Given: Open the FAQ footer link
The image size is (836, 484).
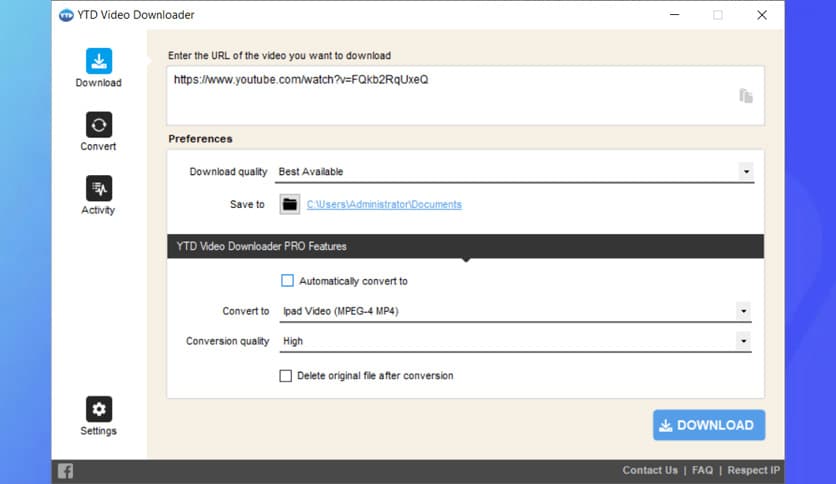Looking at the screenshot, I should pyautogui.click(x=702, y=470).
